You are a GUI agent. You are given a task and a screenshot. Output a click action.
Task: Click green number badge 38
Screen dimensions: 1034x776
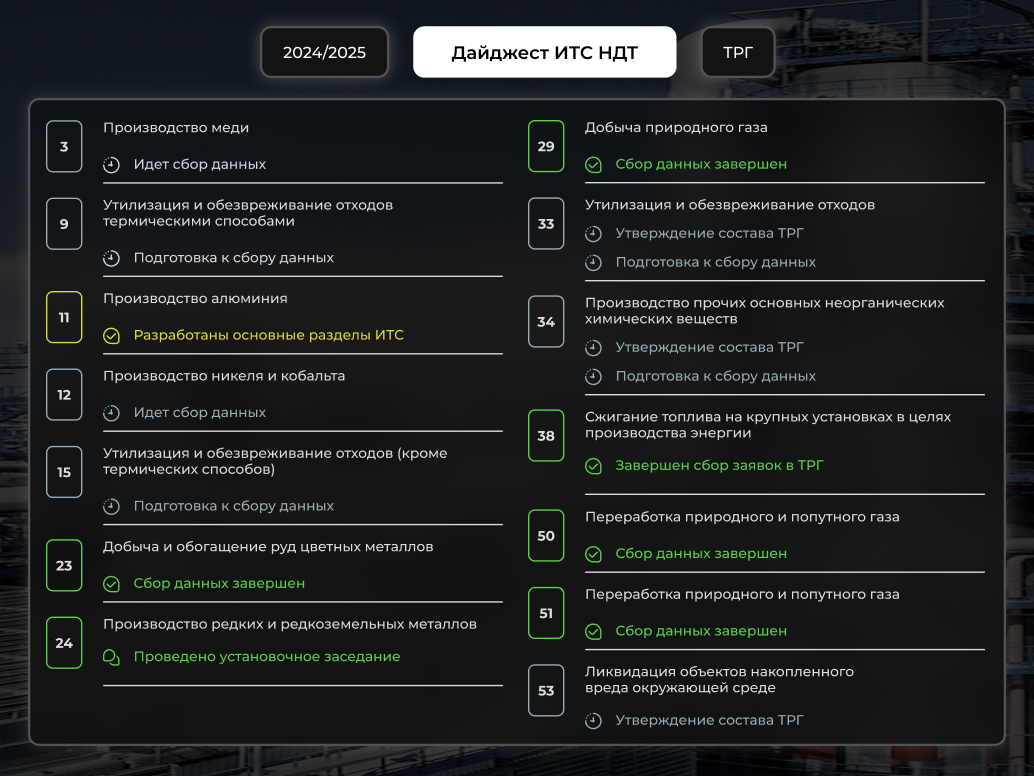(x=546, y=436)
